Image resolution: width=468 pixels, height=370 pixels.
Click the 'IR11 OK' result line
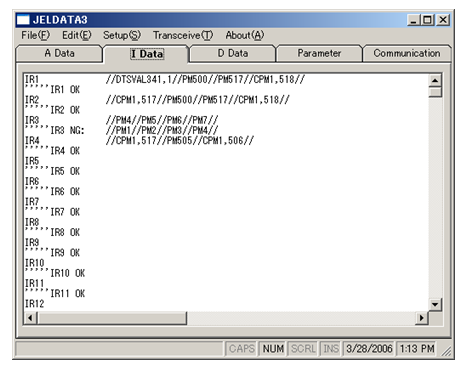(x=68, y=293)
